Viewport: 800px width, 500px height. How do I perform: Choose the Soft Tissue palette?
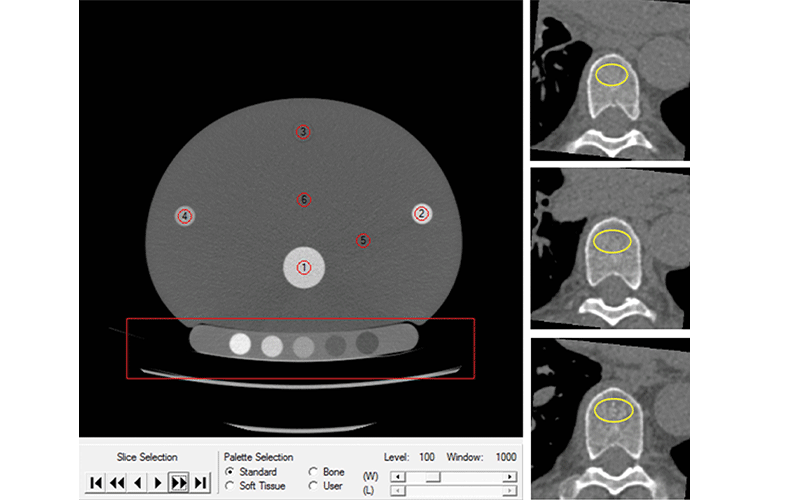pyautogui.click(x=231, y=486)
